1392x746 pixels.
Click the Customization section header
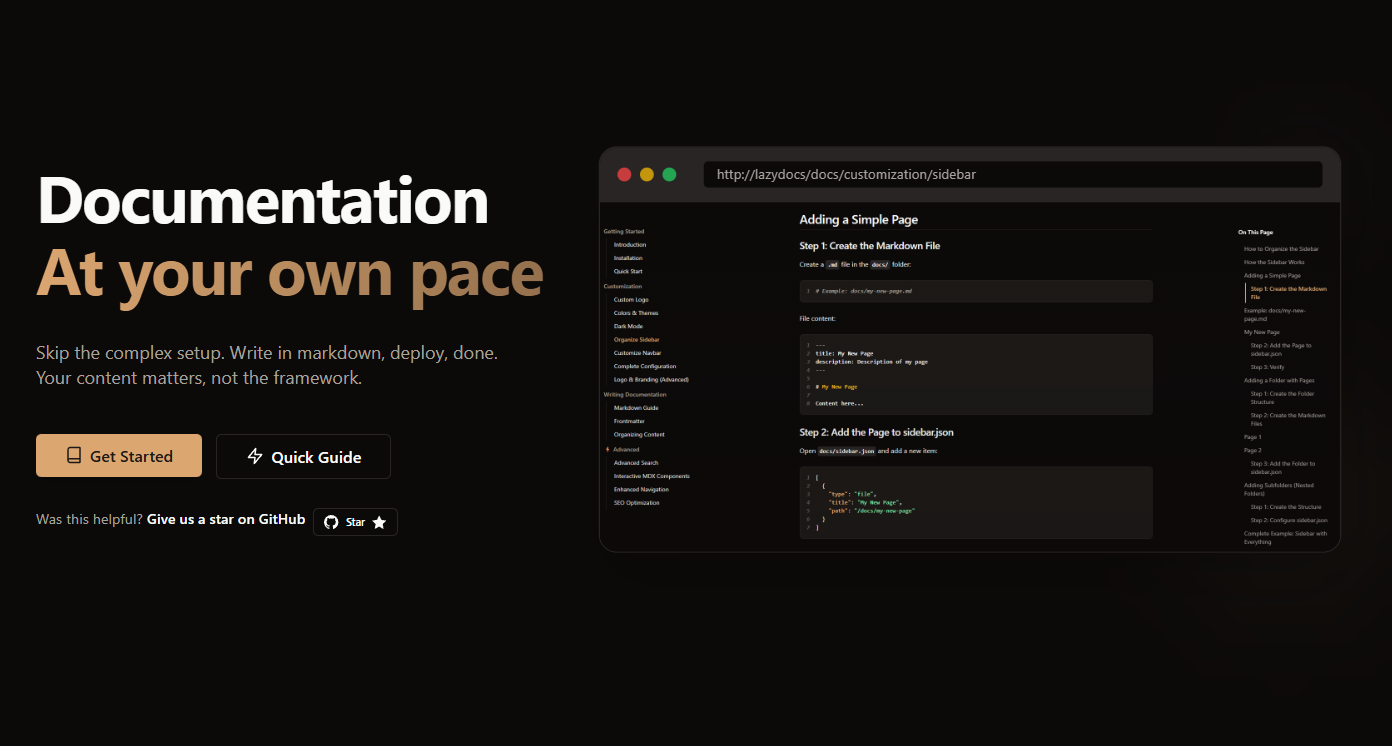623,286
